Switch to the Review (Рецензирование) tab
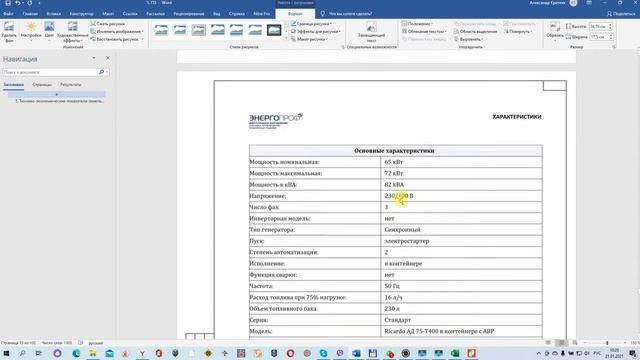Screen dimensions: 640x360 [189, 13]
